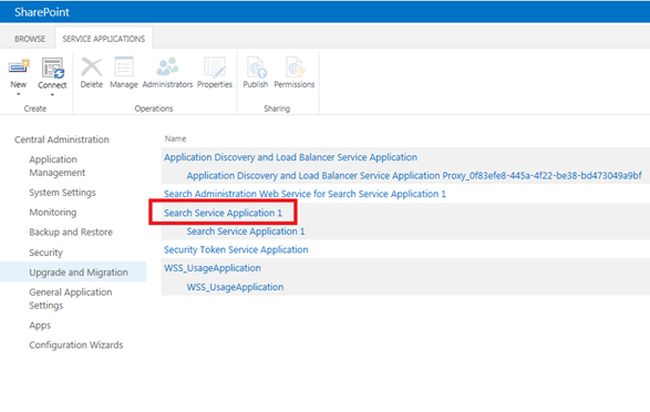Image resolution: width=650 pixels, height=412 pixels.
Task: Switch to the BROWSE tab
Action: [30, 39]
